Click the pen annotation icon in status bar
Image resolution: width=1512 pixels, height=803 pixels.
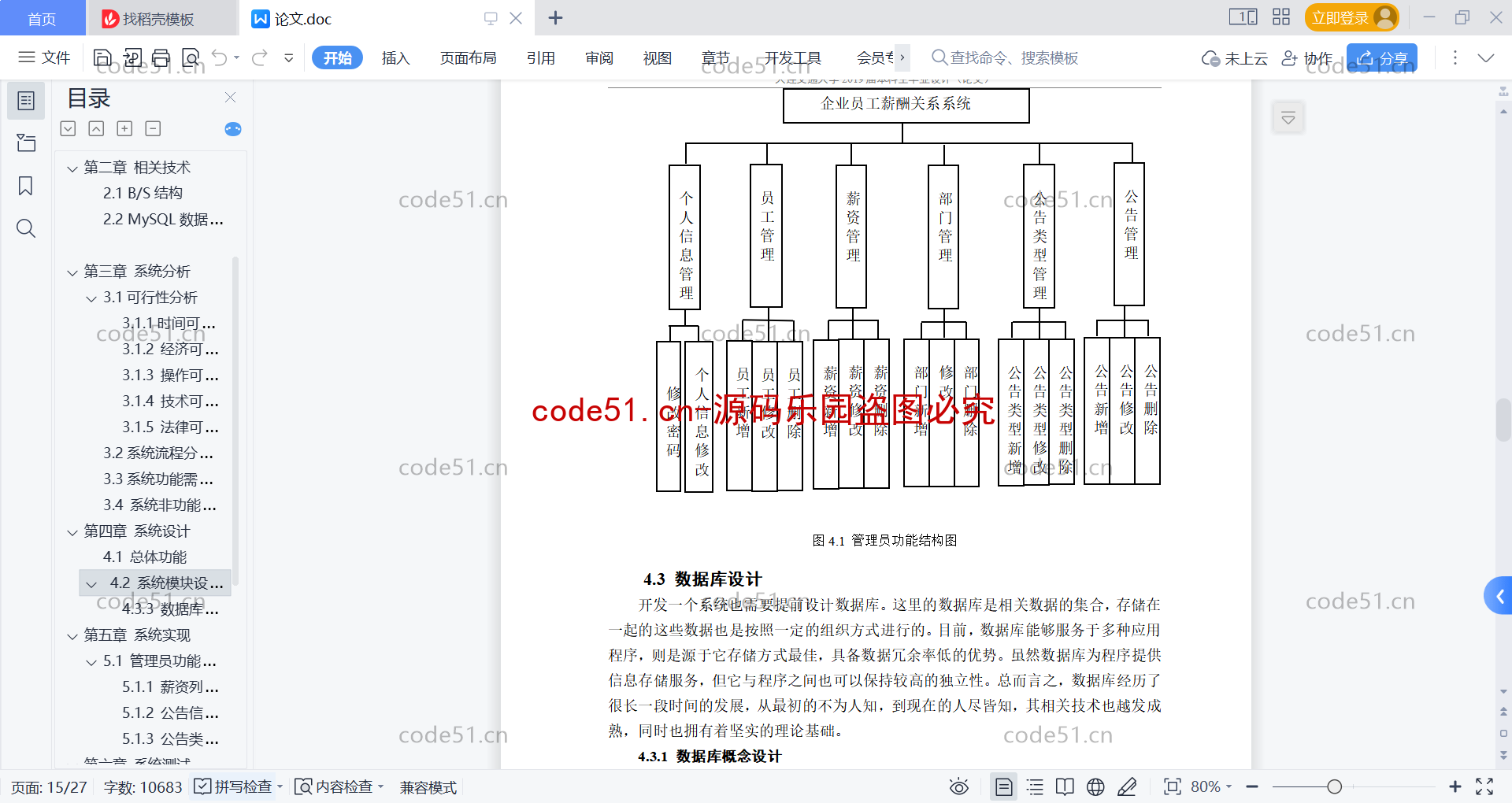[x=1127, y=786]
